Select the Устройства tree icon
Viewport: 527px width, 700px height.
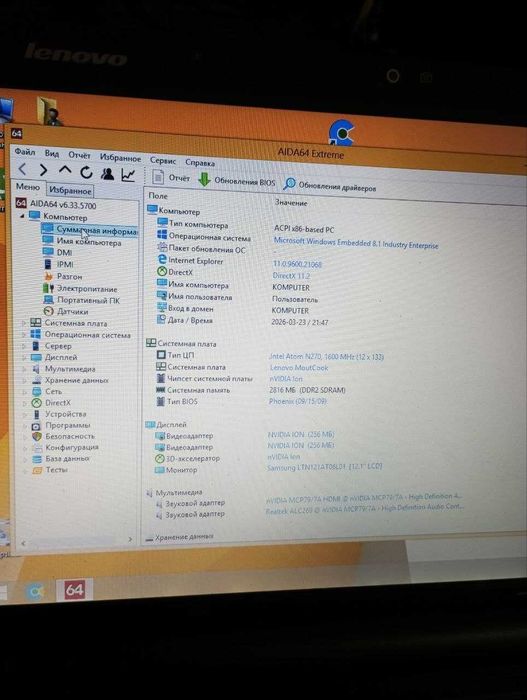point(36,414)
